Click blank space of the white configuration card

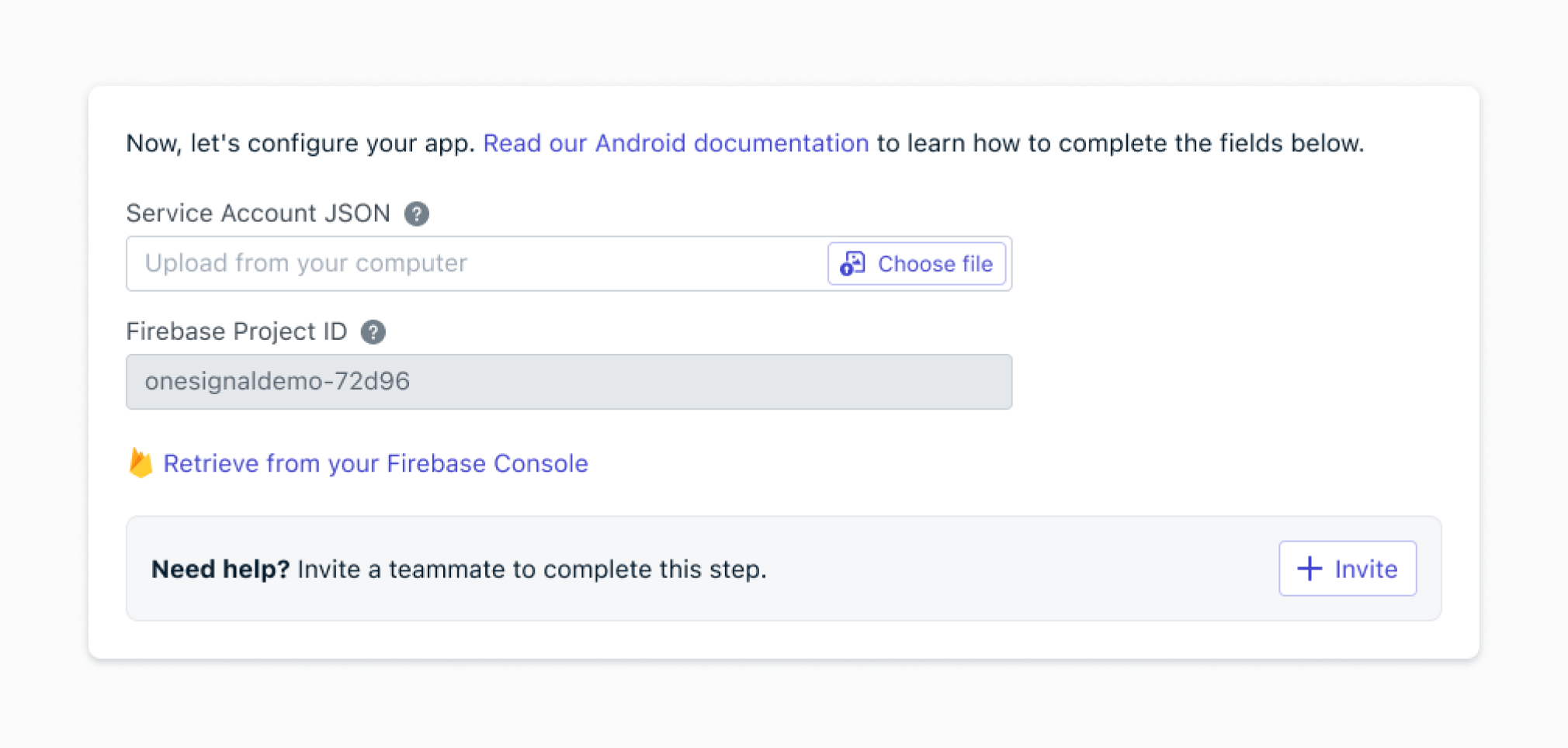tap(1242, 349)
